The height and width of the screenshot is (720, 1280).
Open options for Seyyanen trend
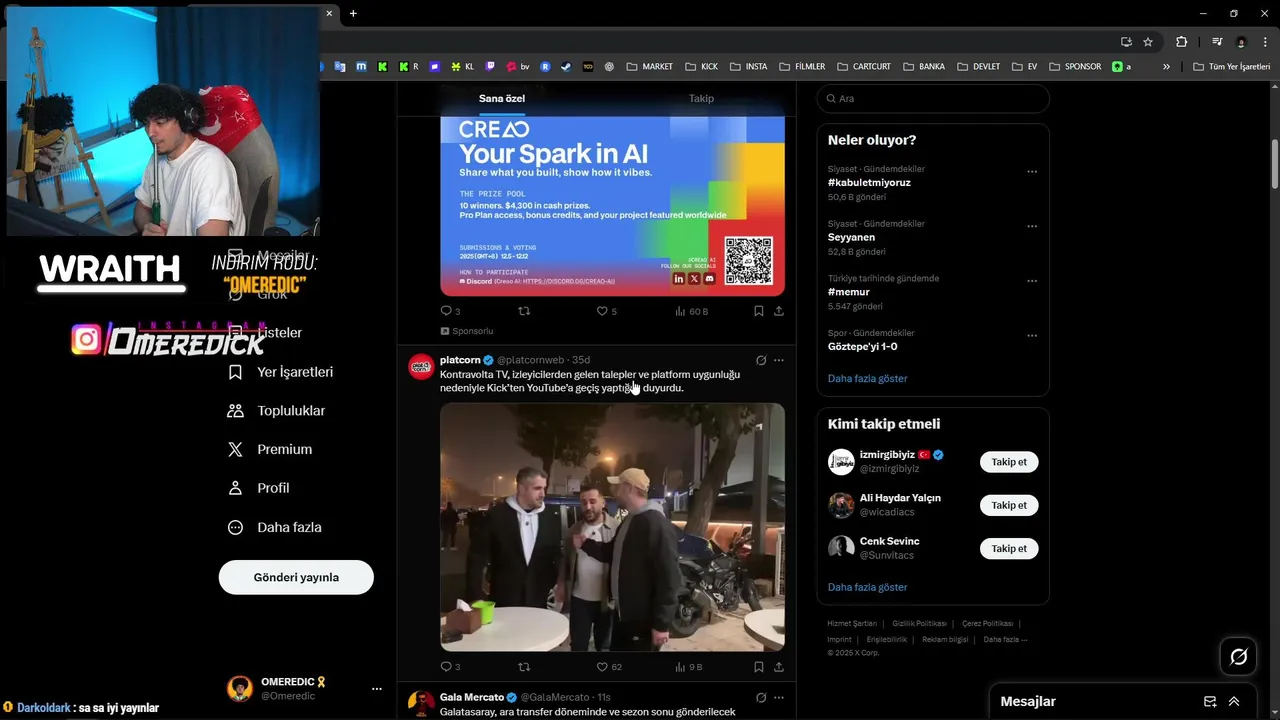tap(1032, 227)
